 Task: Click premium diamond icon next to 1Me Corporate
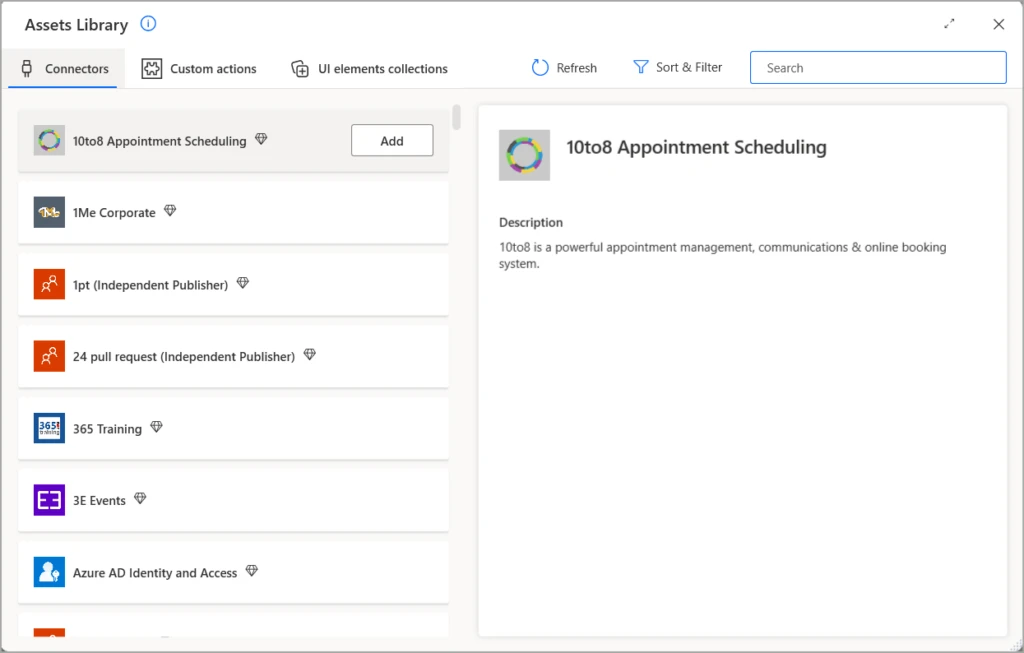point(170,211)
